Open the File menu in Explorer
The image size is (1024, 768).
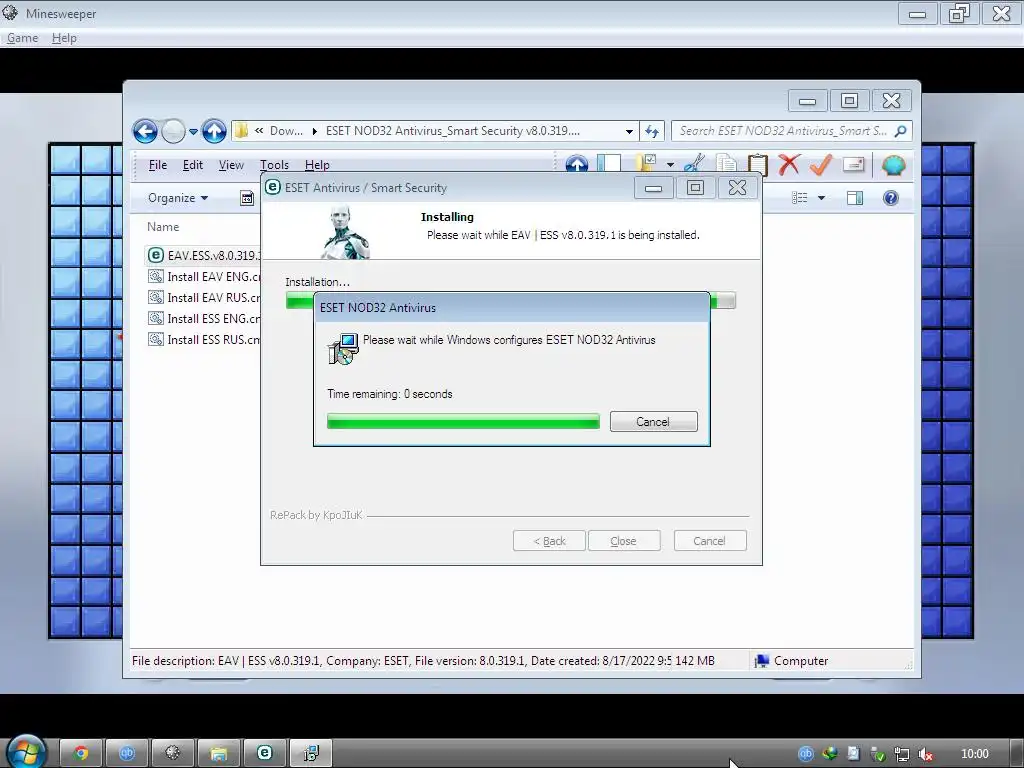158,165
